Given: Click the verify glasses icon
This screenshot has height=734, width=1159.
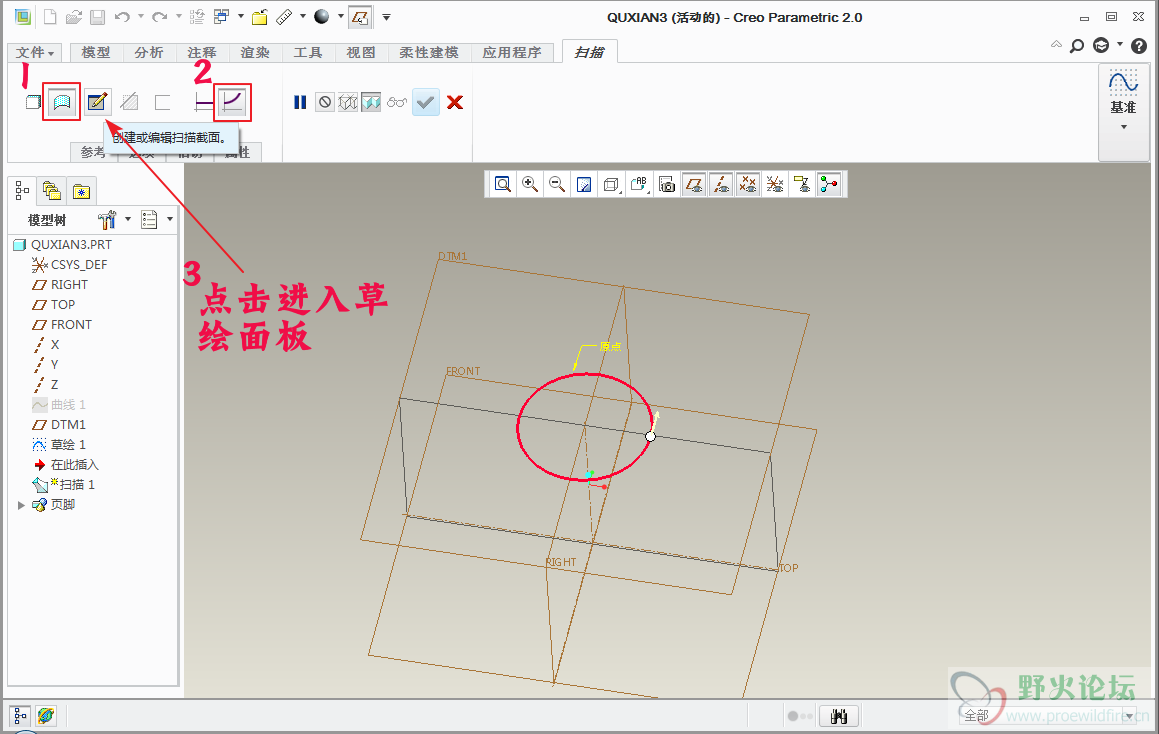Looking at the screenshot, I should pyautogui.click(x=397, y=102).
